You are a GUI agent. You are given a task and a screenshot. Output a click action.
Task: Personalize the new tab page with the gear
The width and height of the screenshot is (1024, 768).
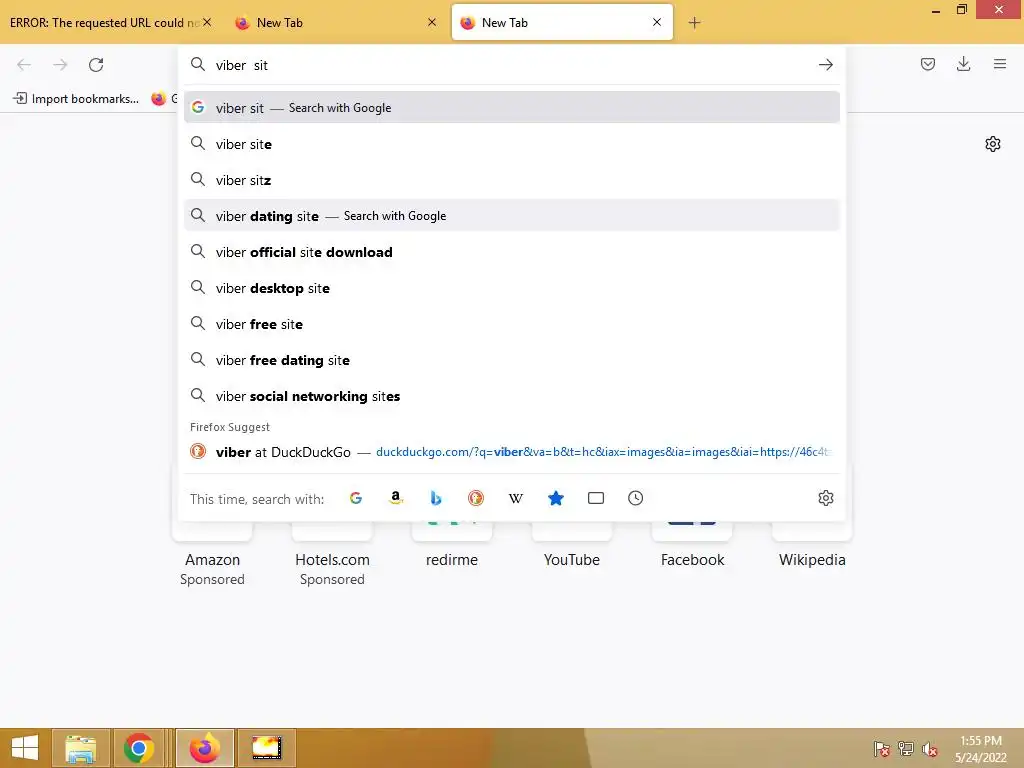[x=993, y=144]
